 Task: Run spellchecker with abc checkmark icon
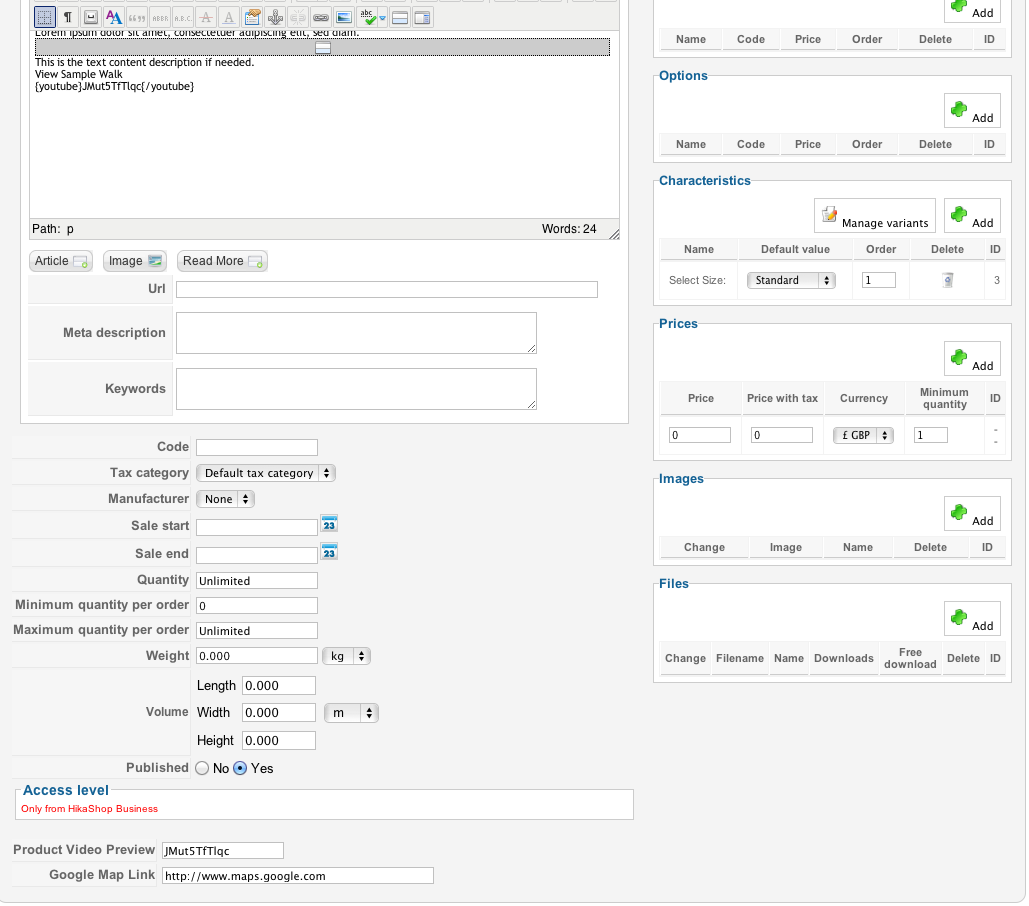[x=368, y=17]
